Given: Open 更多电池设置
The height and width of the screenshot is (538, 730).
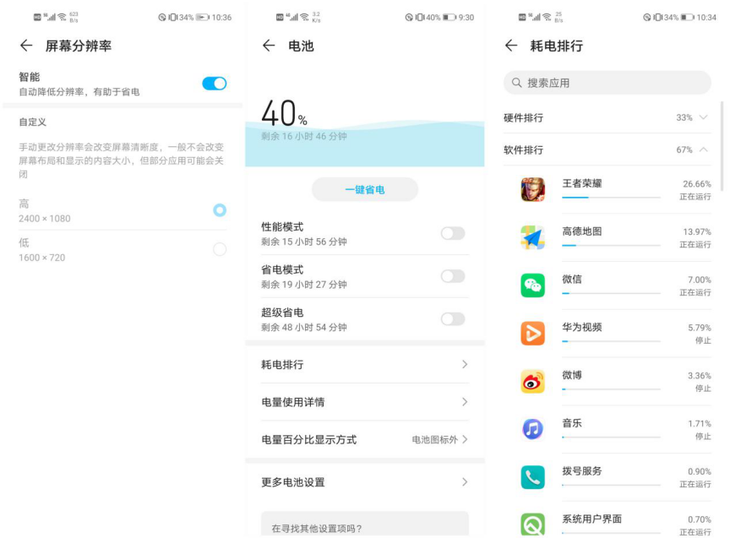Looking at the screenshot, I should (x=365, y=482).
